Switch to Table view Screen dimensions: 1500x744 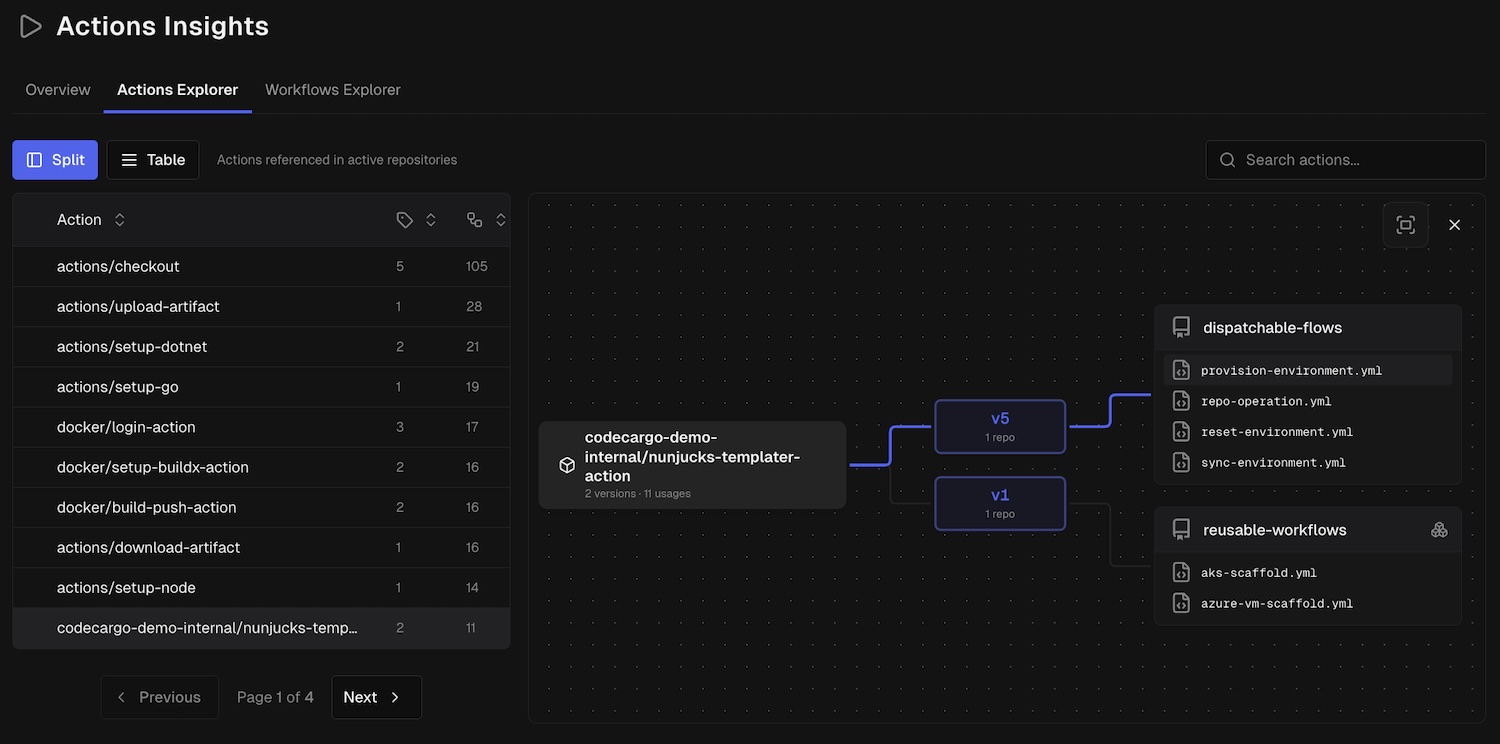153,160
